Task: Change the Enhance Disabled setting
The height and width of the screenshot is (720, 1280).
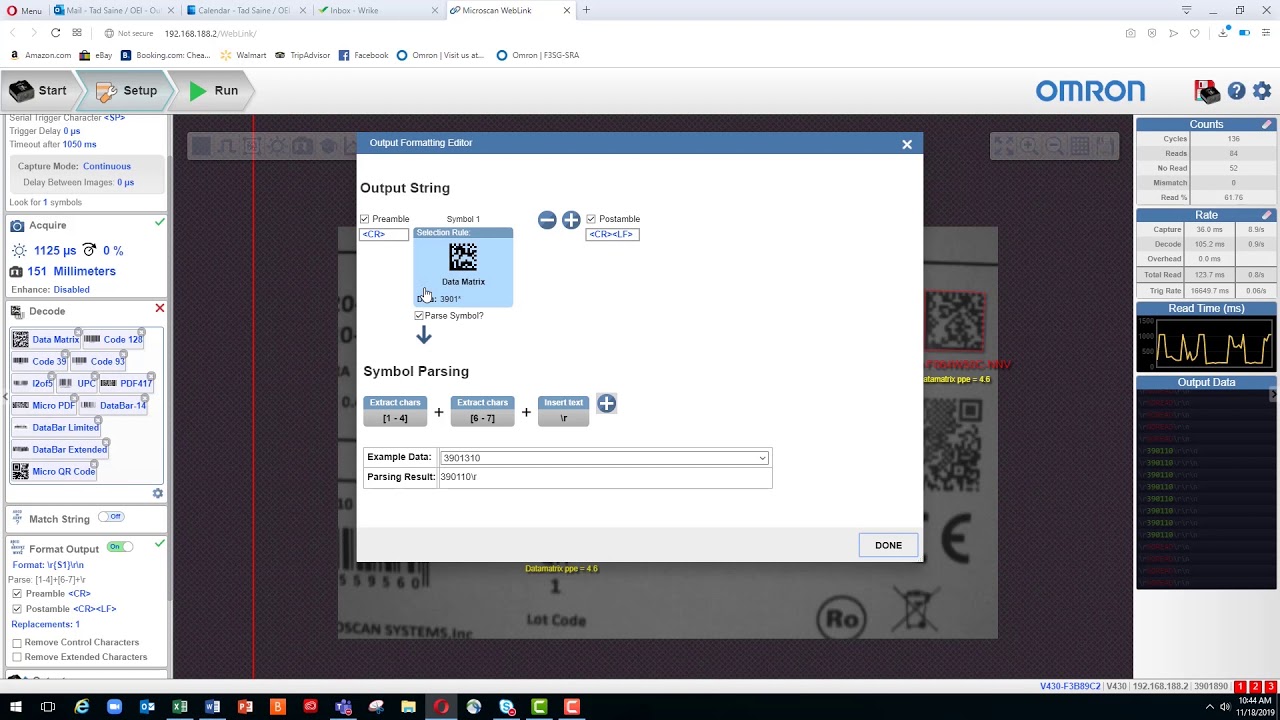Action: 71,290
